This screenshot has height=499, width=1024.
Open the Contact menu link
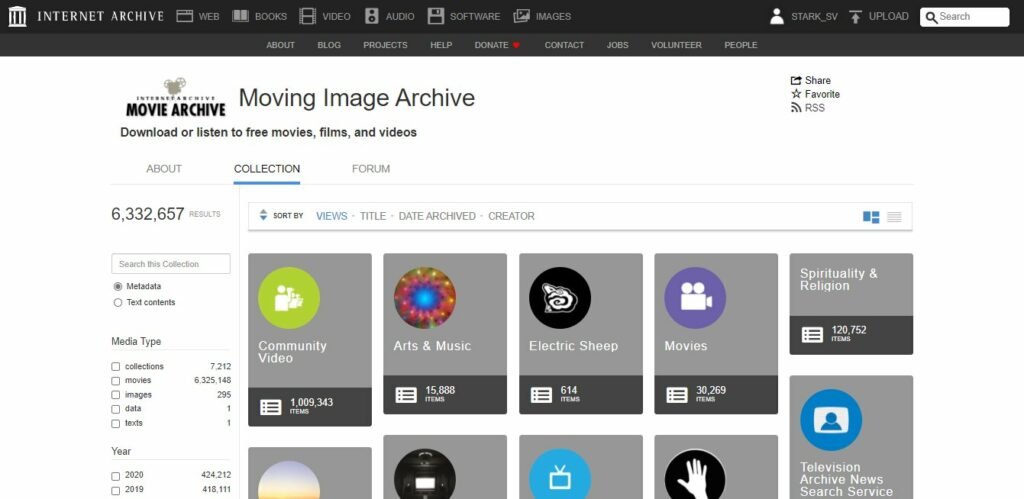point(564,45)
